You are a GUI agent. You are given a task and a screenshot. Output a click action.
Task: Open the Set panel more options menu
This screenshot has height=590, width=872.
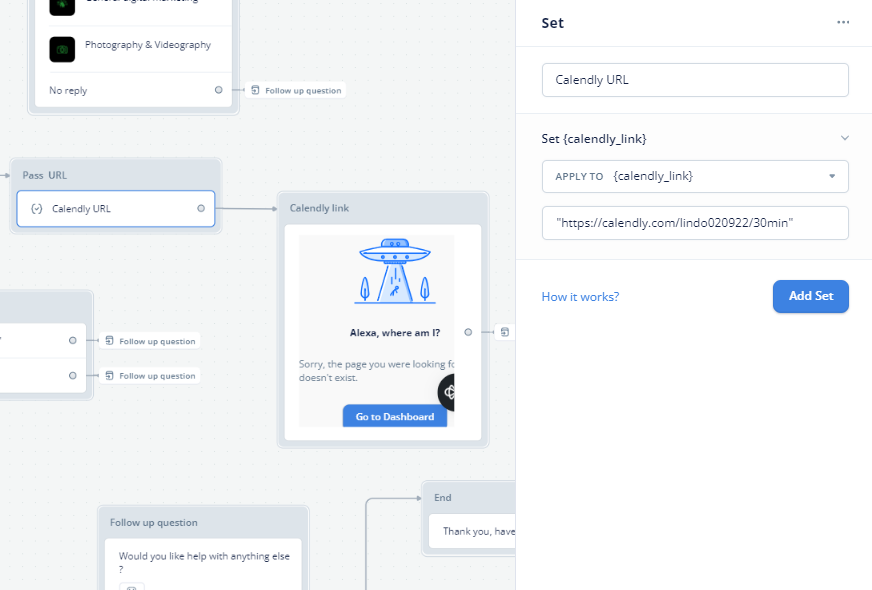843,22
